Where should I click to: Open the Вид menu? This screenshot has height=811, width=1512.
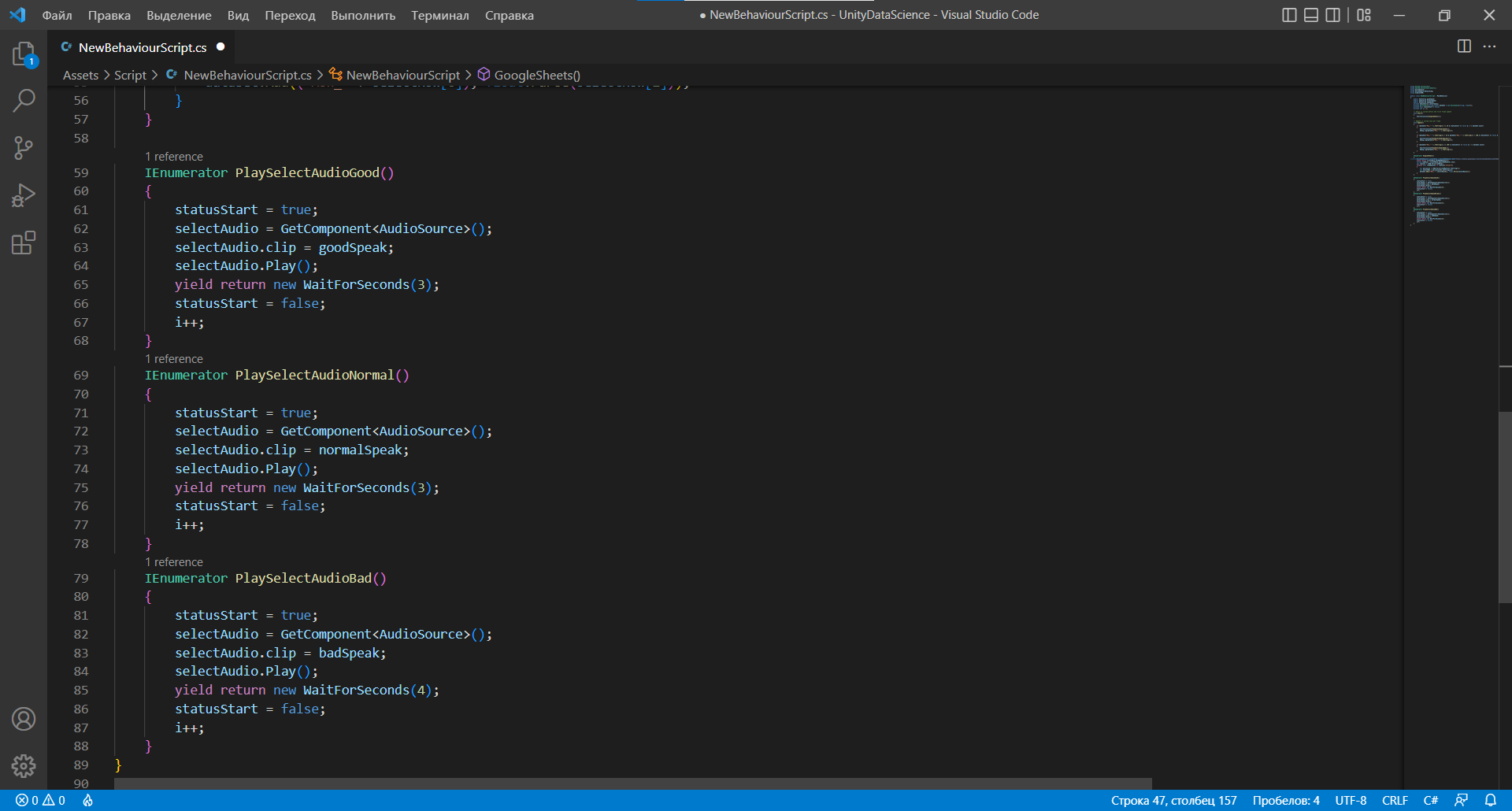tap(238, 15)
